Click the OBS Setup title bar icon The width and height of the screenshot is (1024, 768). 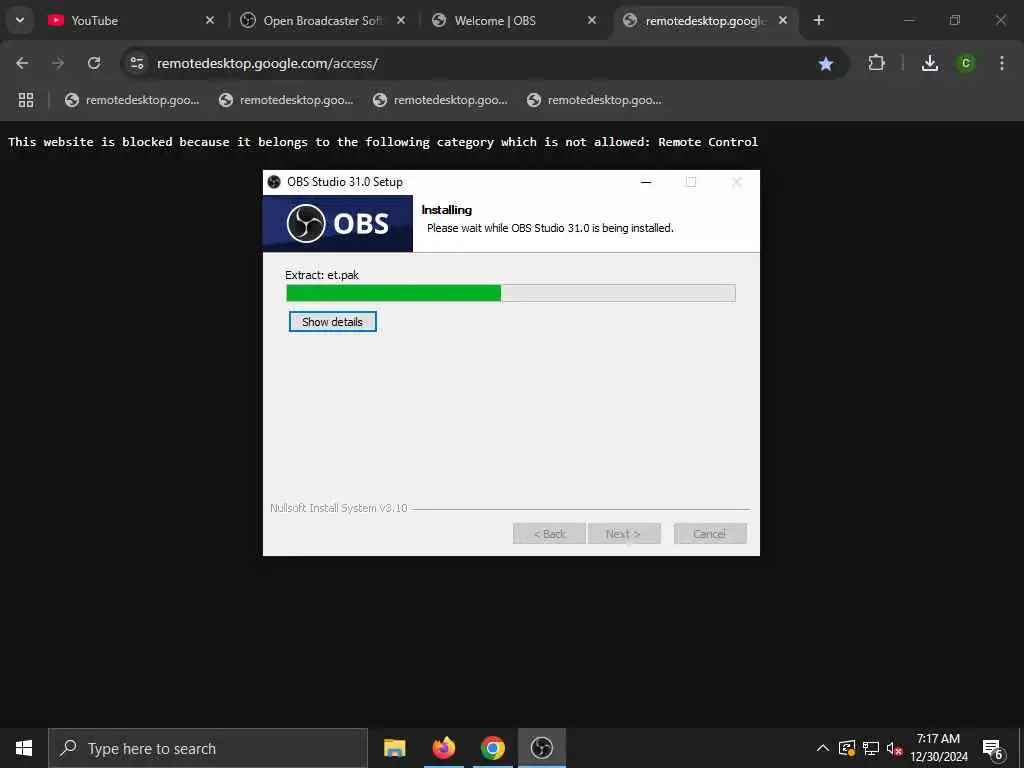coord(274,182)
